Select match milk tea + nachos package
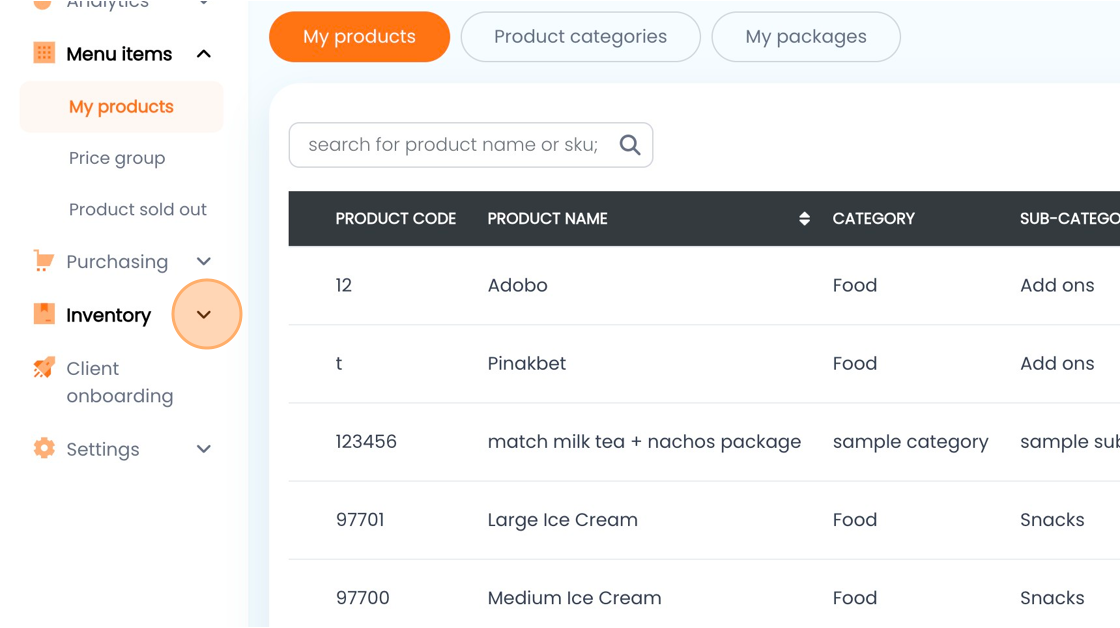This screenshot has width=1120, height=628. (x=644, y=442)
